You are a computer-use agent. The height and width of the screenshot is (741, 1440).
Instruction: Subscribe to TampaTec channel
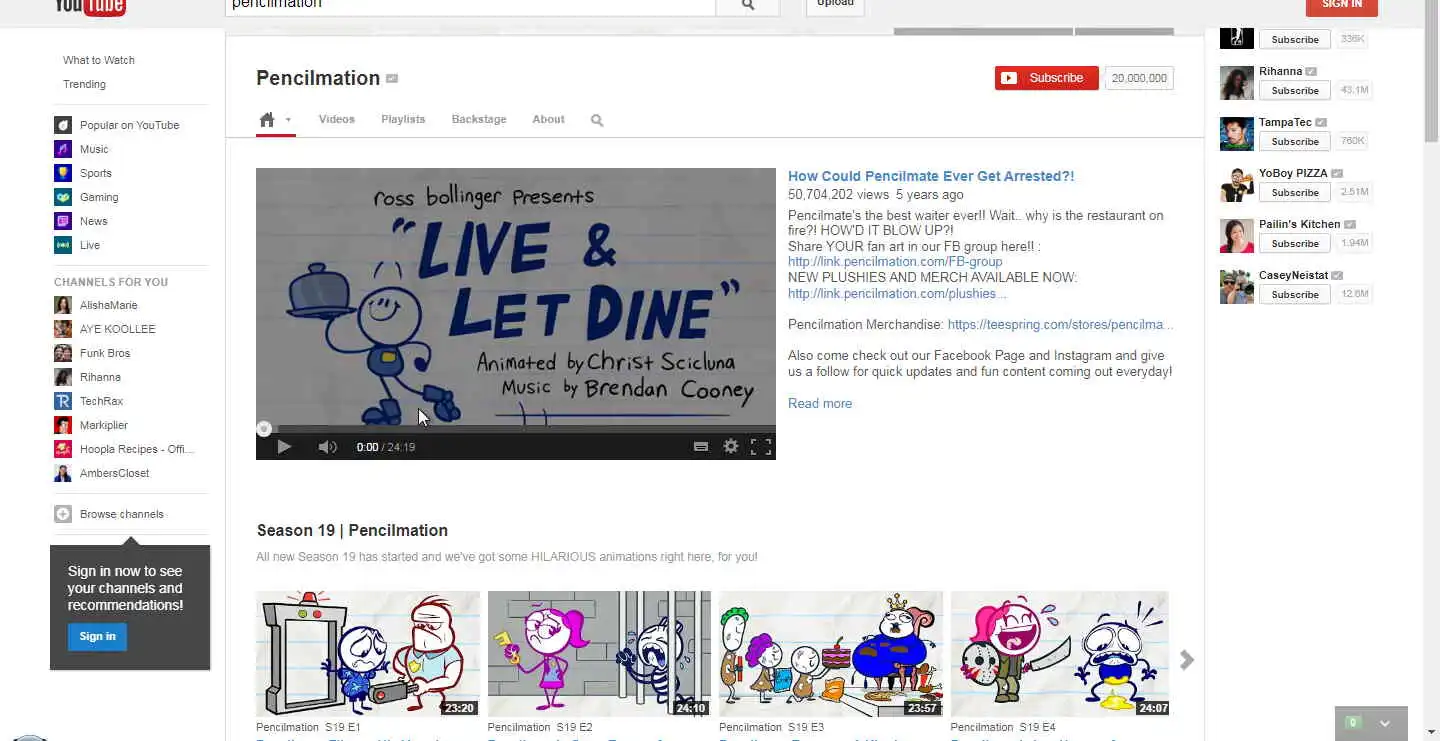tap(1295, 141)
